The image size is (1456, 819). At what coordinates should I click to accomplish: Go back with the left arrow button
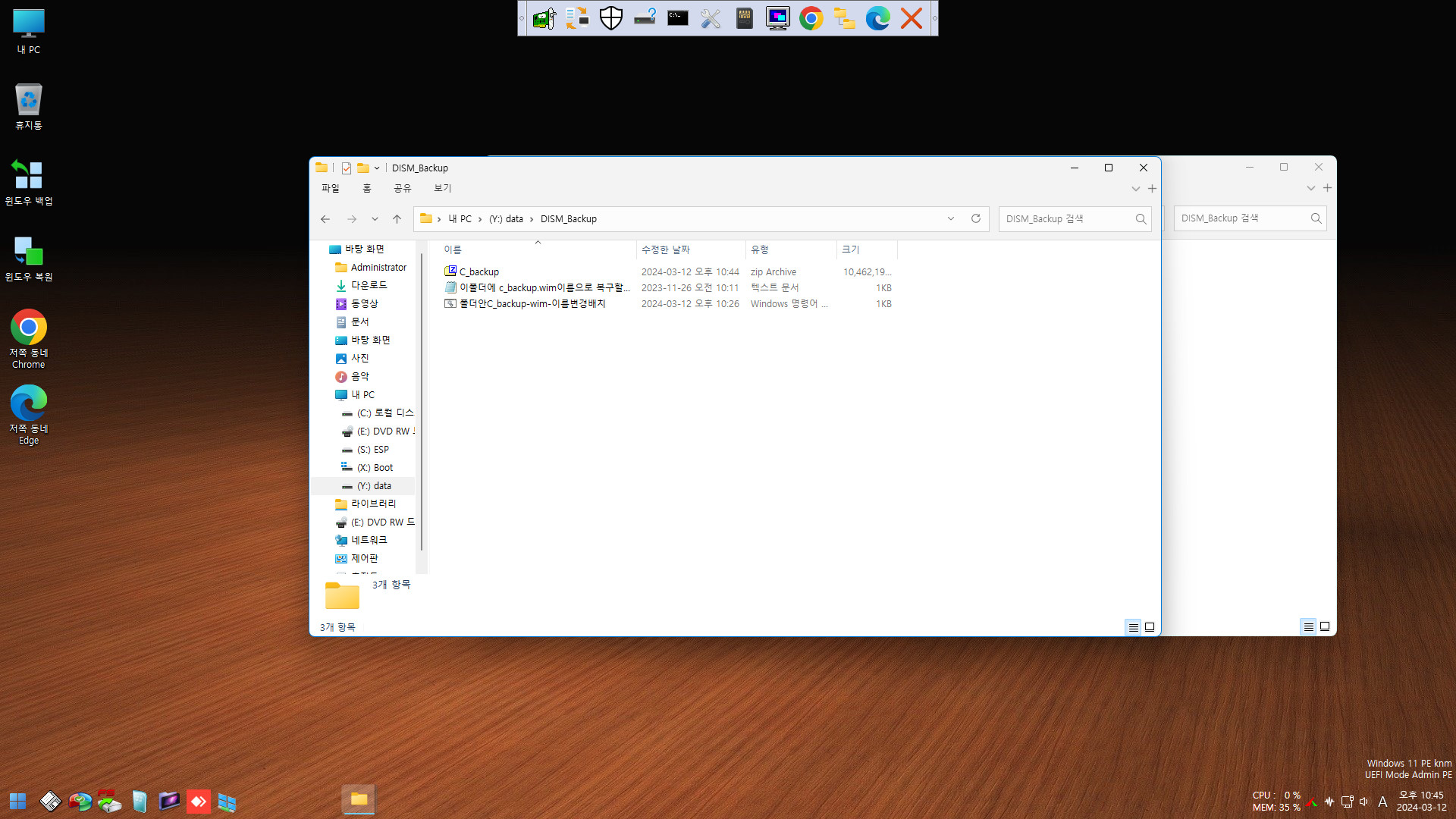coord(325,219)
